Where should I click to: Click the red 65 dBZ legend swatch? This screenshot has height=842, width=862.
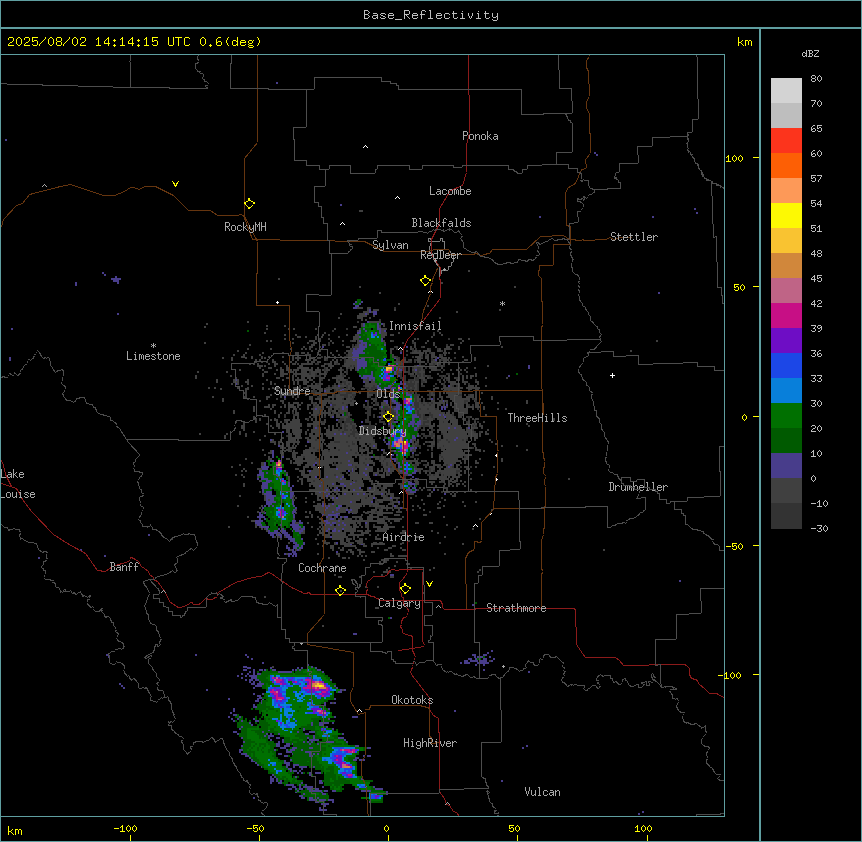(x=786, y=141)
